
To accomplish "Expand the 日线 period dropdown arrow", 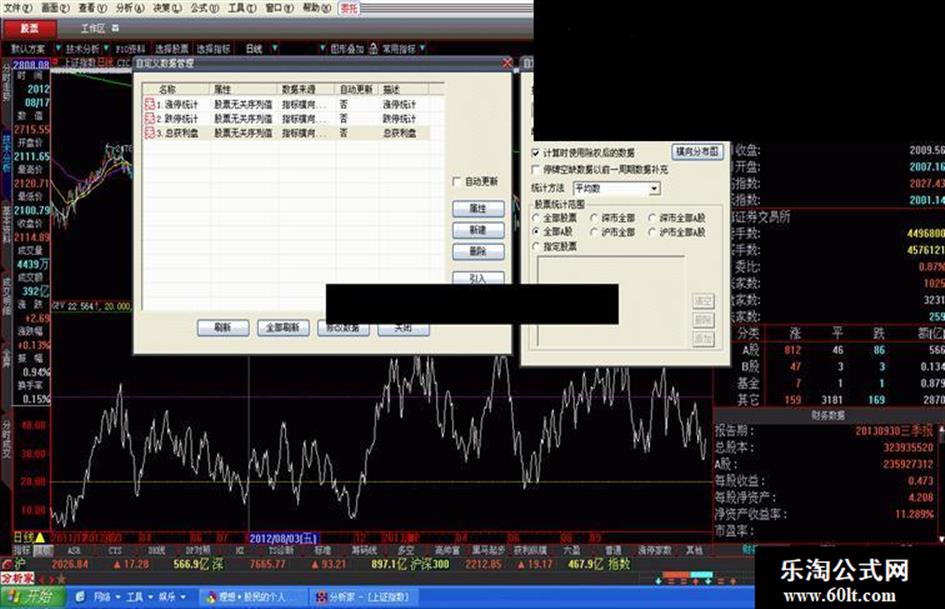I will tap(275, 48).
